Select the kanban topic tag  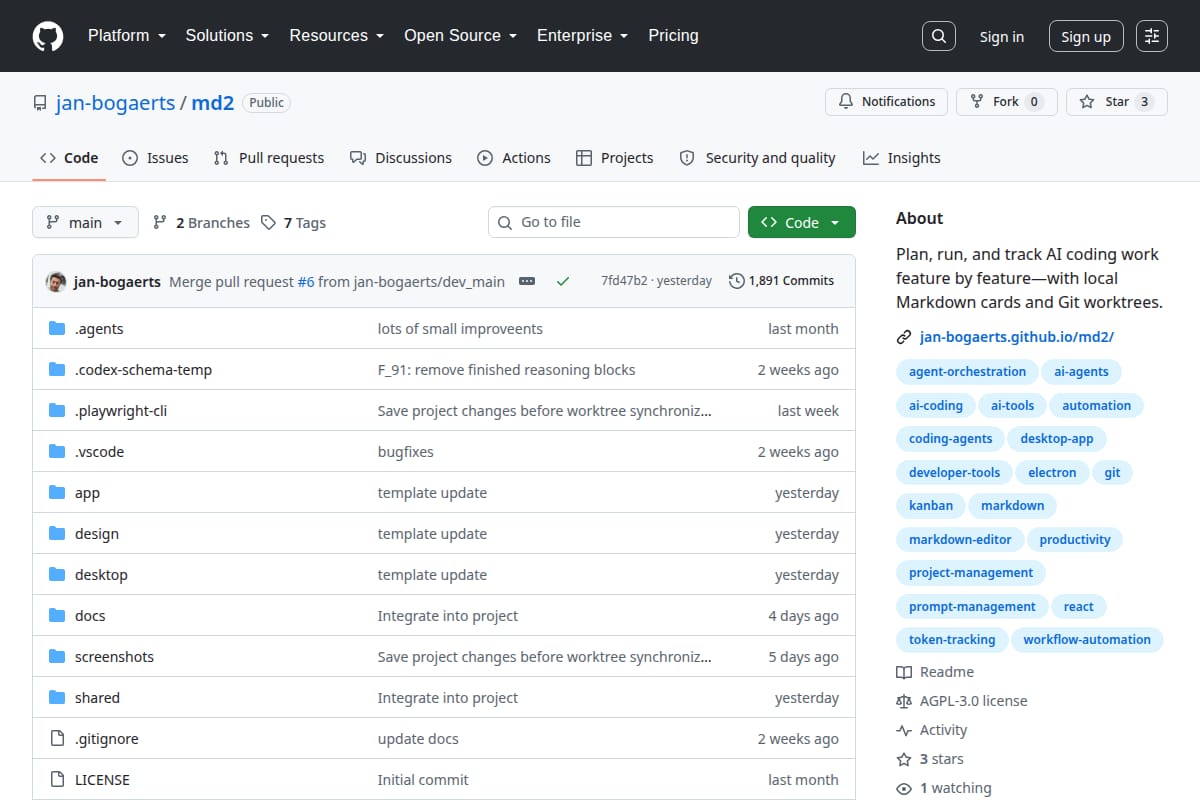[x=931, y=505]
